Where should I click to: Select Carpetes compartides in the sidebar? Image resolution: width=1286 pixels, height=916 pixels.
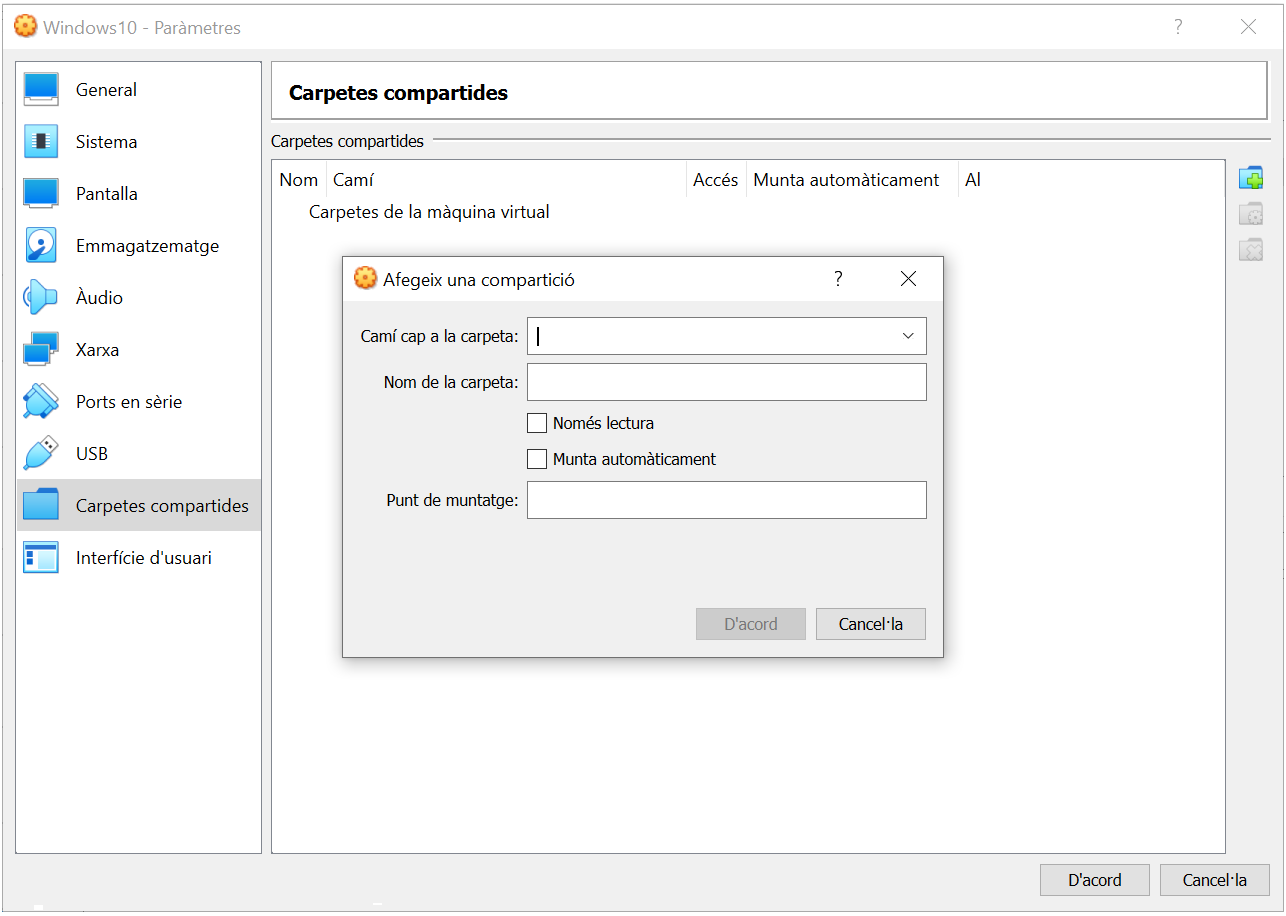point(161,506)
